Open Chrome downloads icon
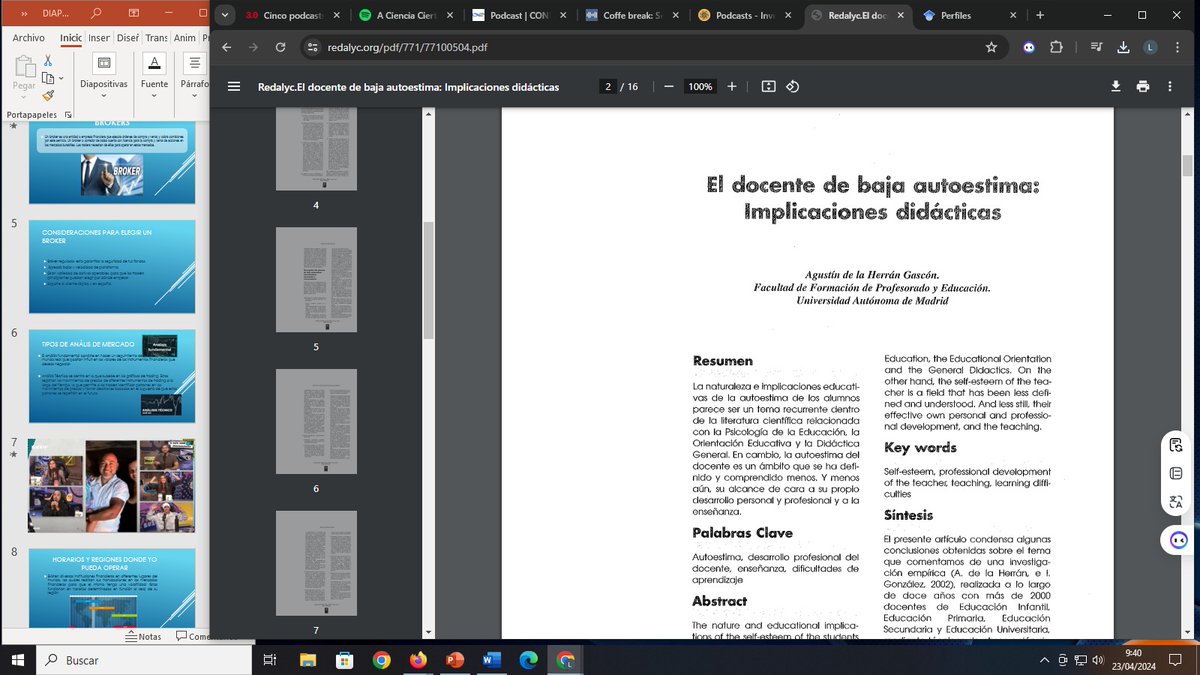This screenshot has height=675, width=1200. click(1124, 47)
